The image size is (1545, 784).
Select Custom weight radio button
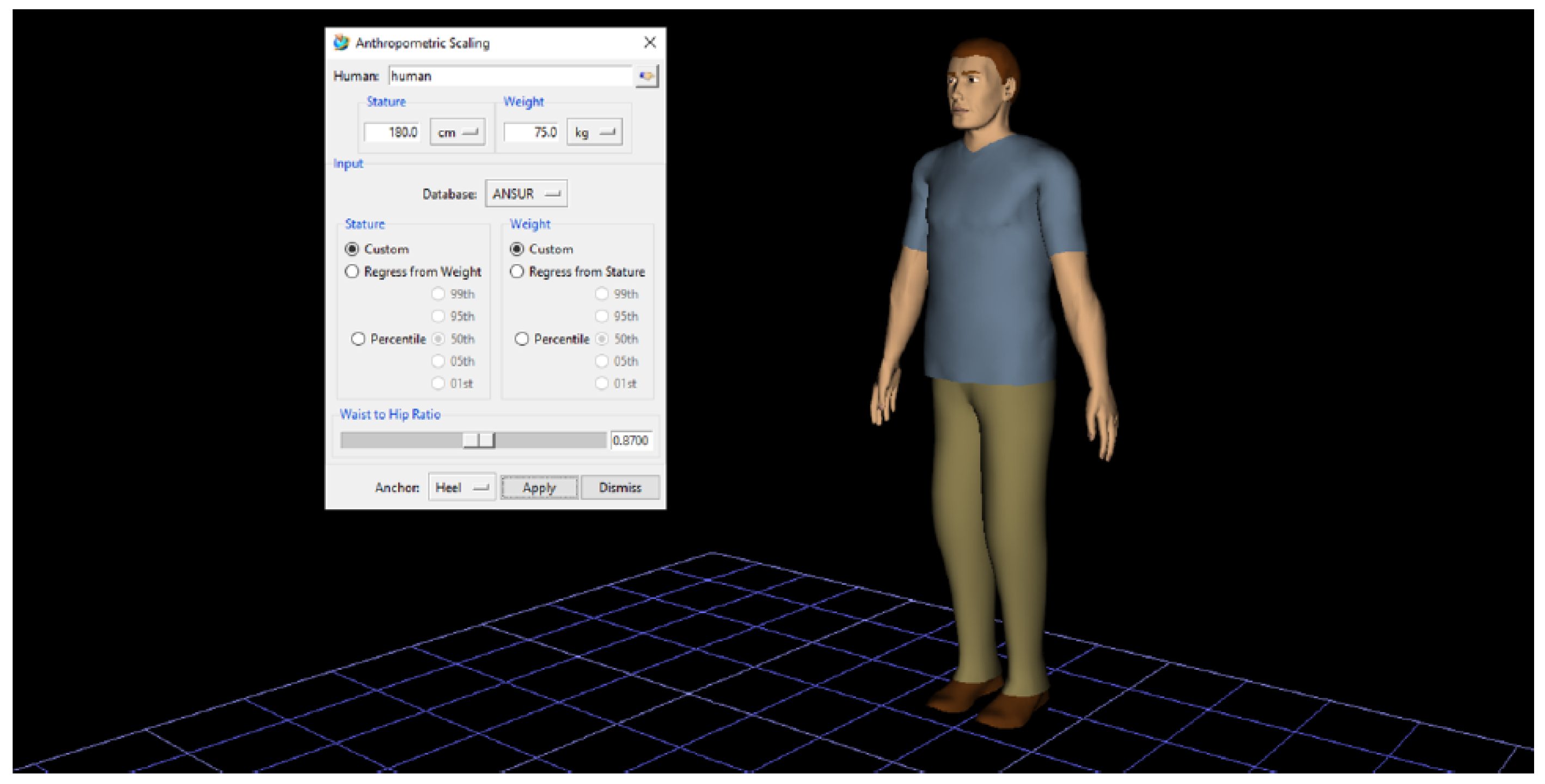point(517,249)
